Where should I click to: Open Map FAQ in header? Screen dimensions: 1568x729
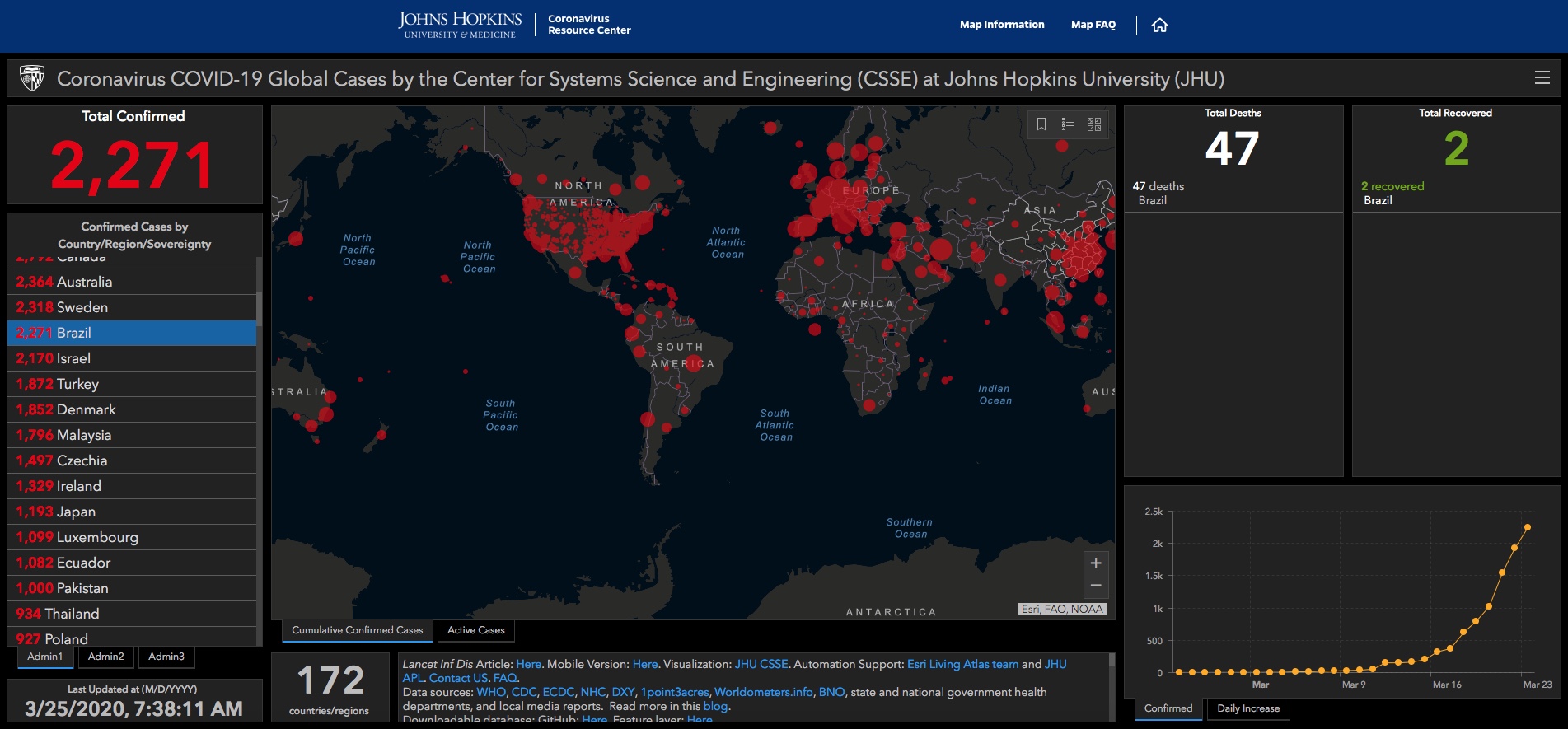(x=1093, y=25)
